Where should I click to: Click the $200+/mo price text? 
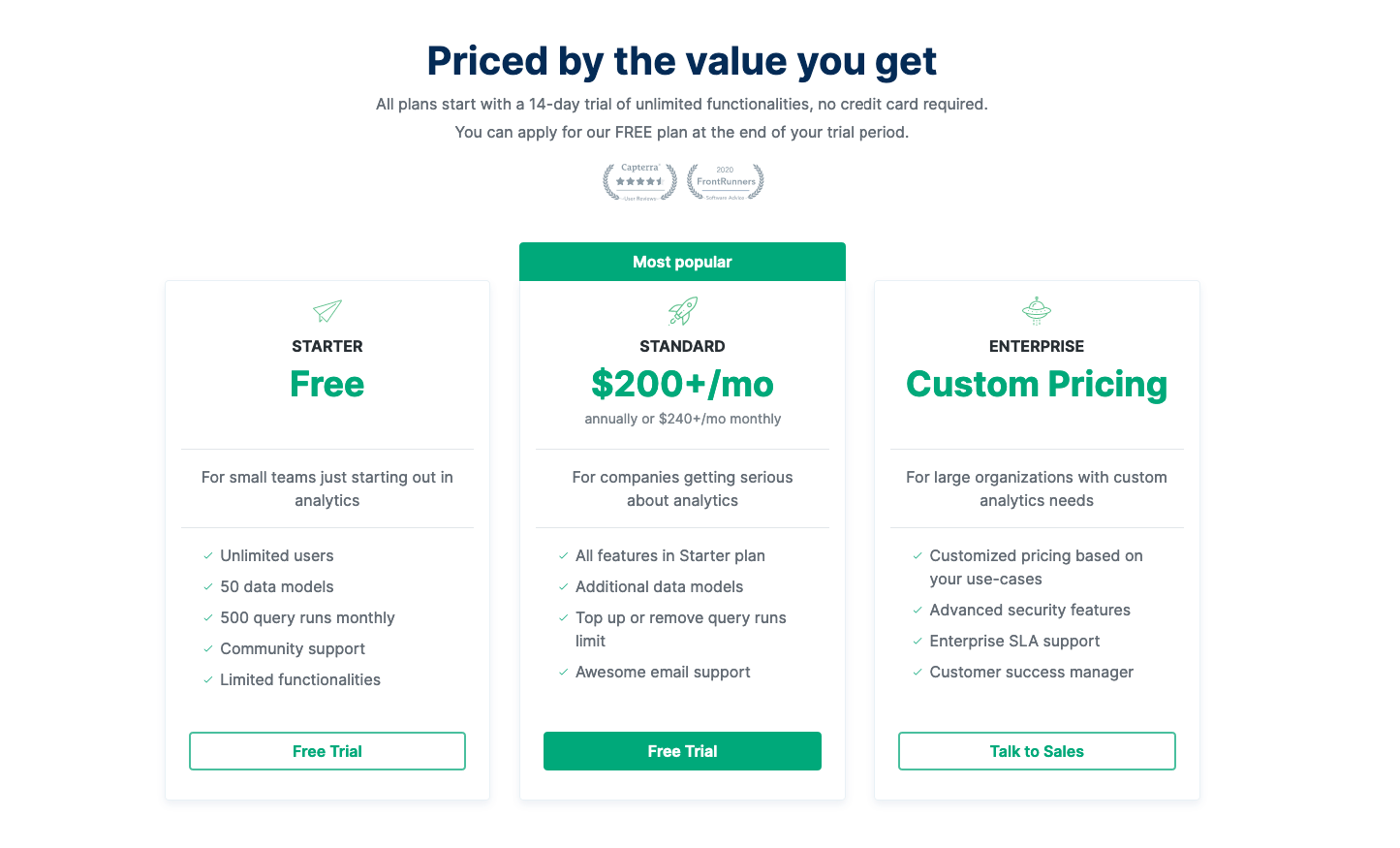pos(682,385)
